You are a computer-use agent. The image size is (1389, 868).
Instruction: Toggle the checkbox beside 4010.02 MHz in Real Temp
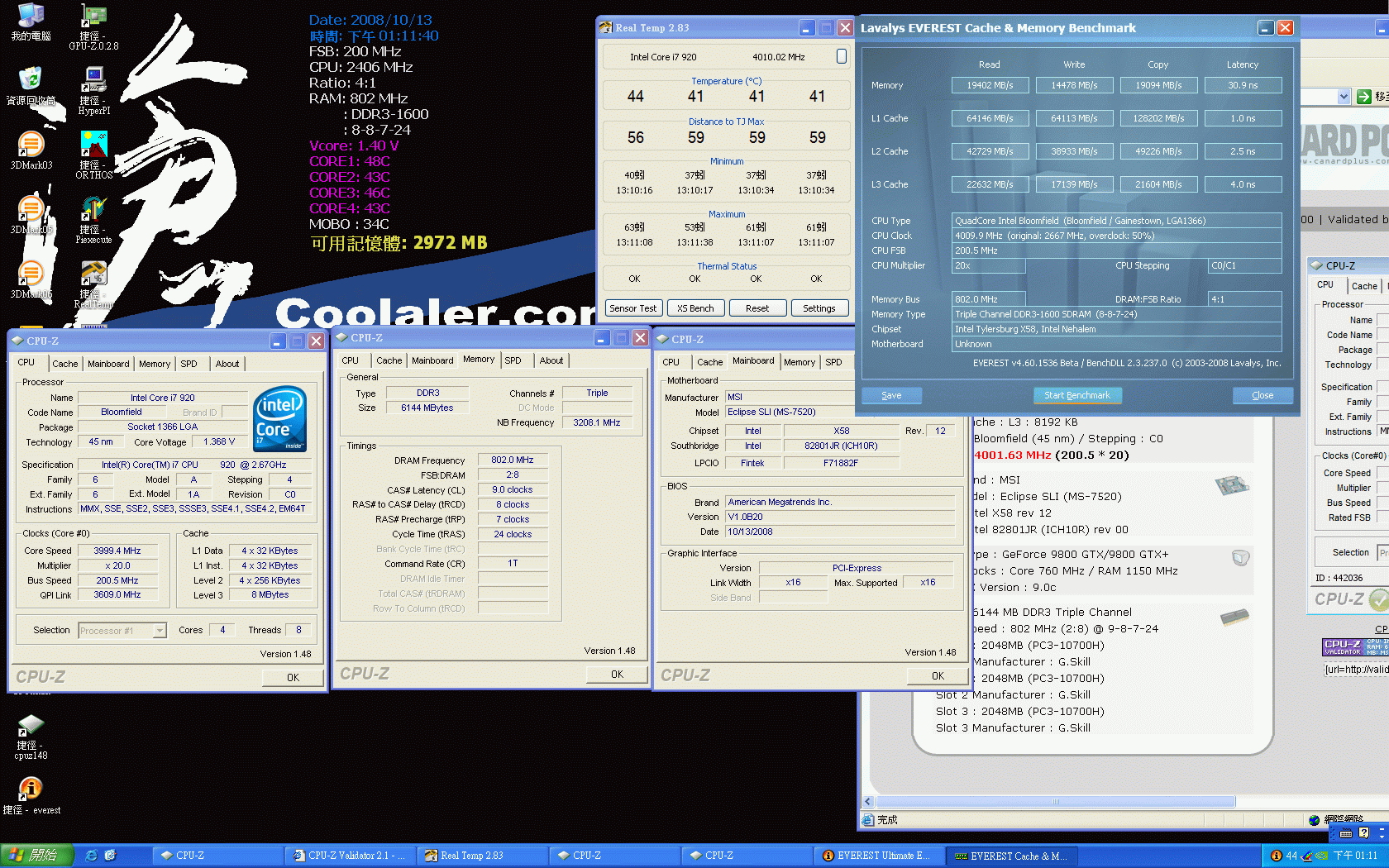(x=842, y=56)
